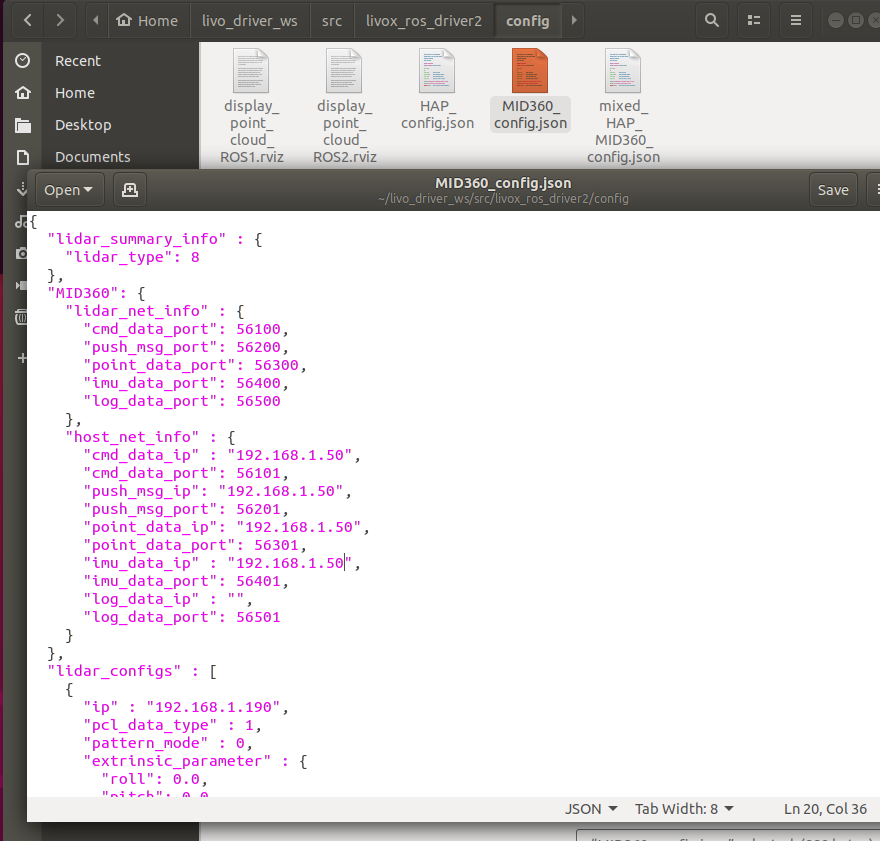Open the Files hamburger menu
Screen dimensions: 880x841
[x=795, y=21]
